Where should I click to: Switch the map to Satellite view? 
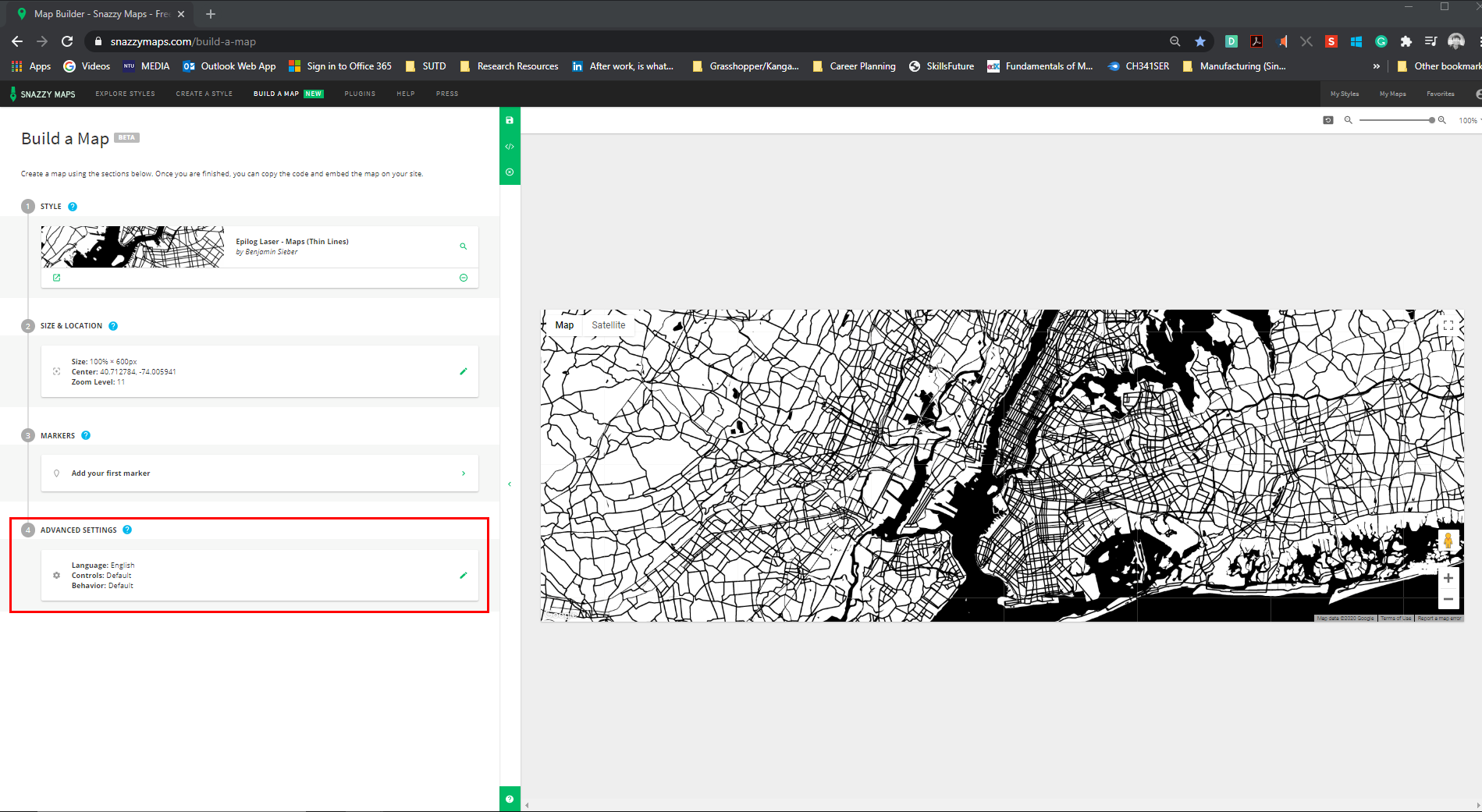pos(609,325)
